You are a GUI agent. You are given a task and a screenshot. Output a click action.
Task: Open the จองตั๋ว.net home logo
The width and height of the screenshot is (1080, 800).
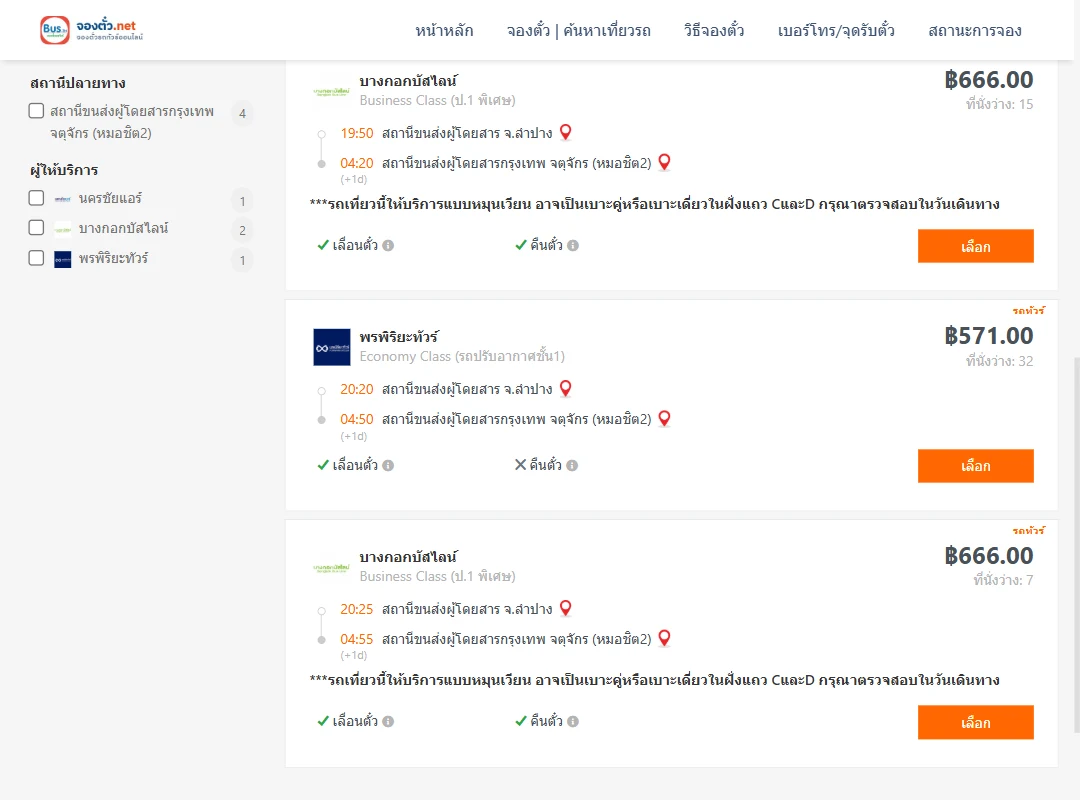(92, 30)
